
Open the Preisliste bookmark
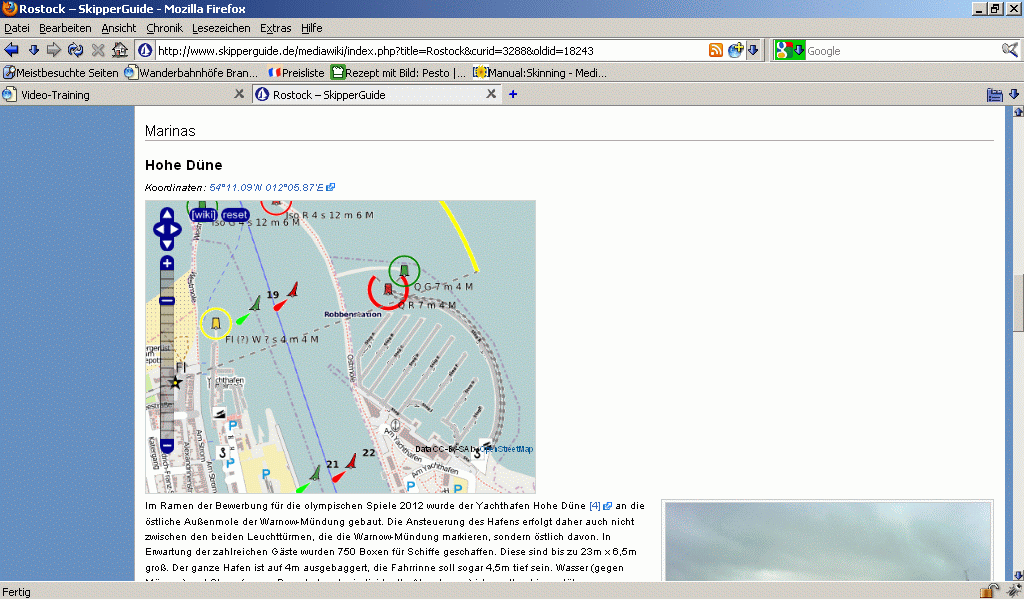[x=303, y=73]
